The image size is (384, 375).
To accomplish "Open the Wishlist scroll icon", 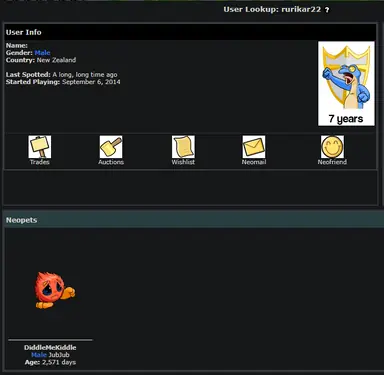I will coord(183,147).
